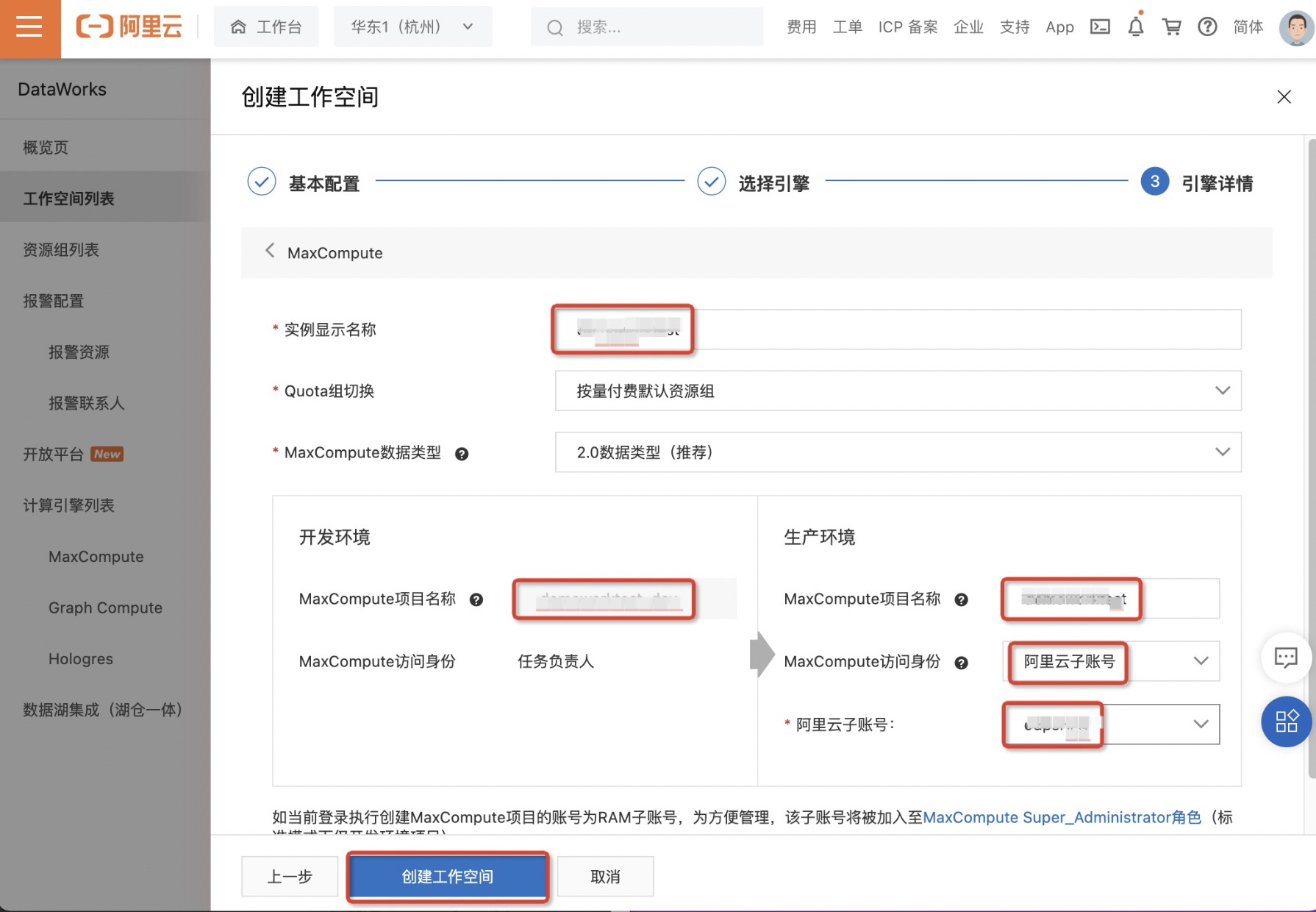Close the create workspace dialog
The width and height of the screenshot is (1316, 912).
(x=1284, y=97)
